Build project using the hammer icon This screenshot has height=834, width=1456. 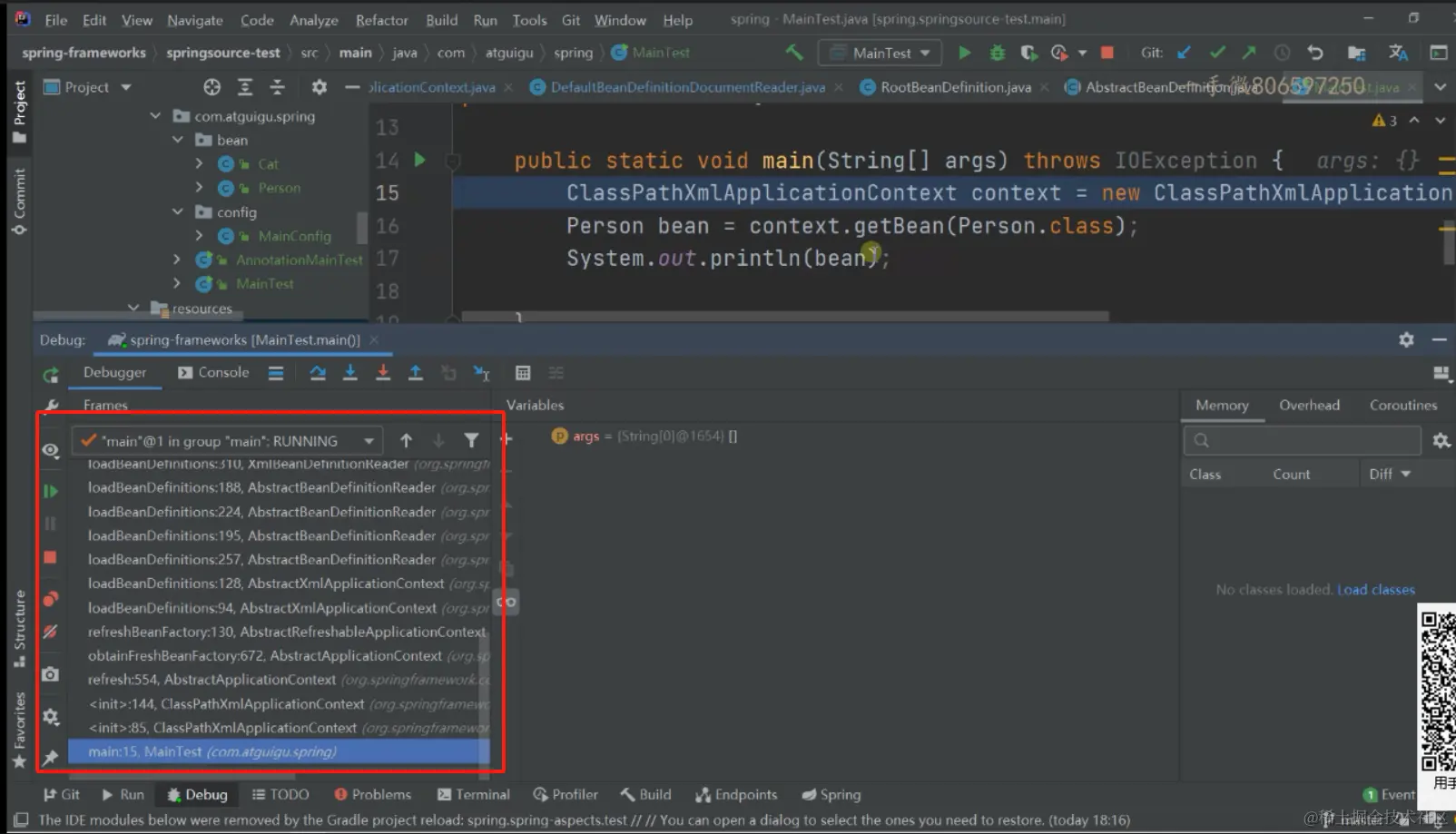pos(794,53)
